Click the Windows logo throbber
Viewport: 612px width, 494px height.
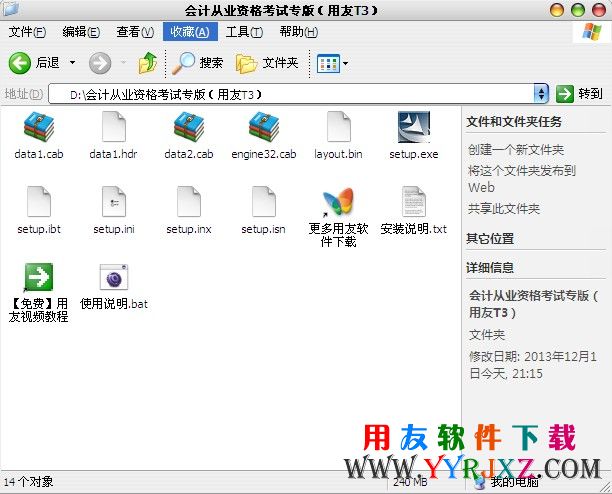pyautogui.click(x=592, y=32)
